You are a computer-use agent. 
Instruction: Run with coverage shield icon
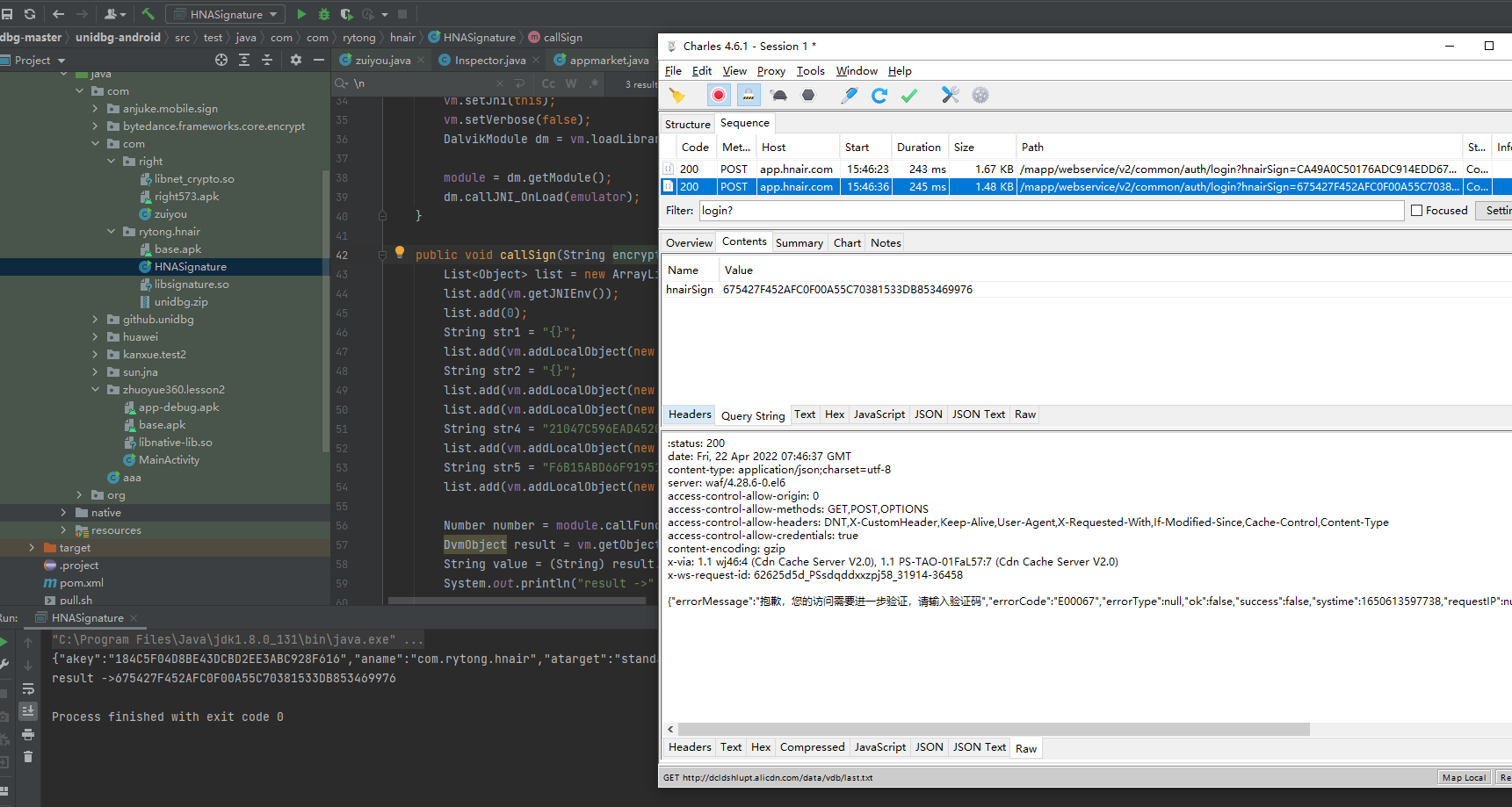347,14
